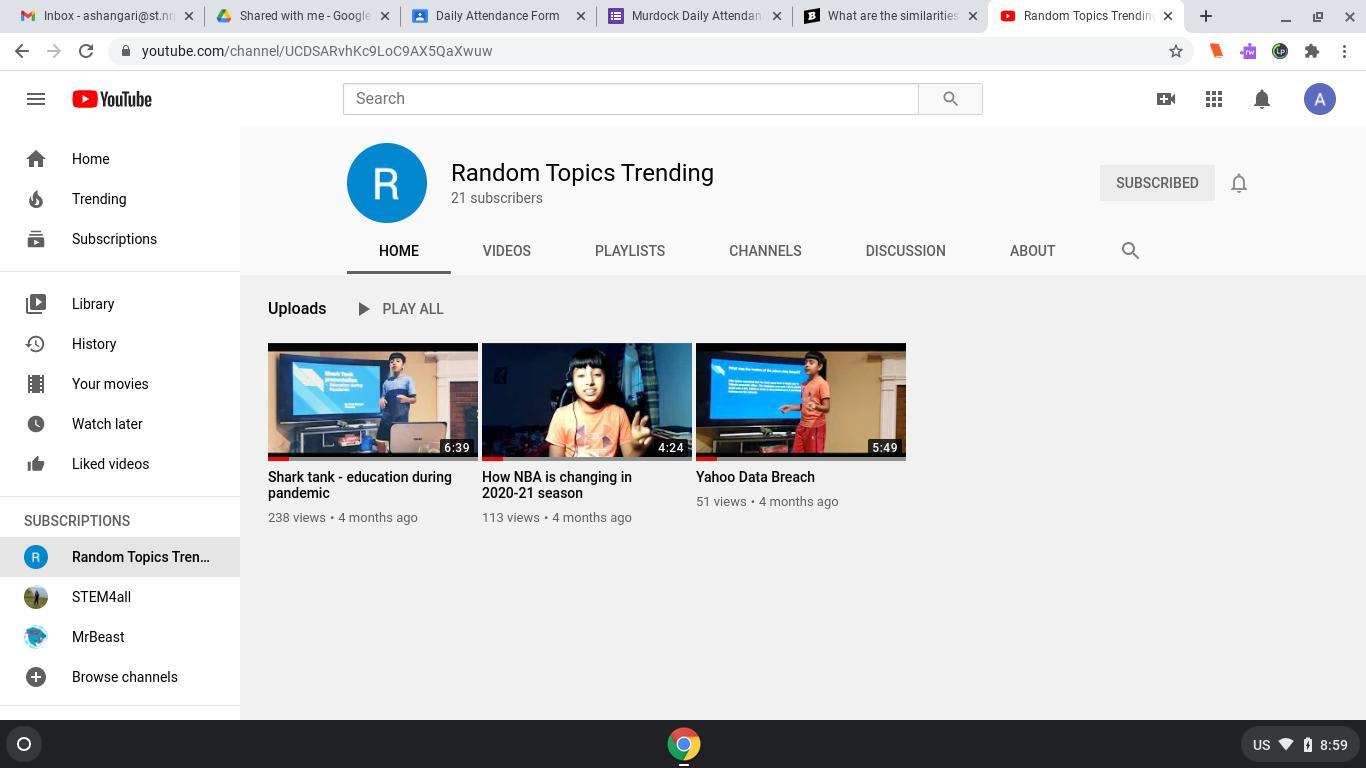This screenshot has width=1366, height=768.
Task: Open Browse channels in sidebar
Action: click(x=124, y=677)
